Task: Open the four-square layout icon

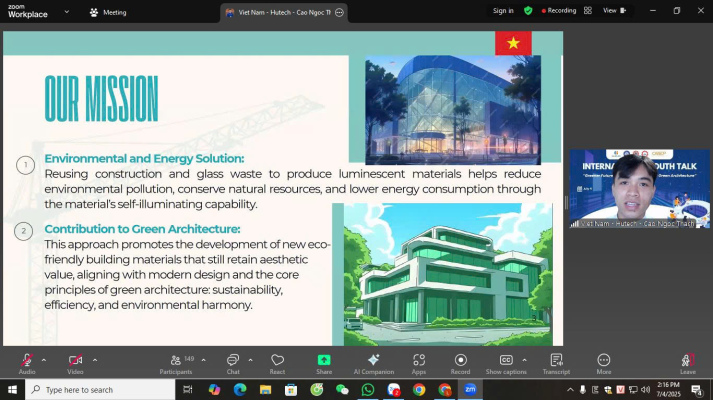Action: 588,10
